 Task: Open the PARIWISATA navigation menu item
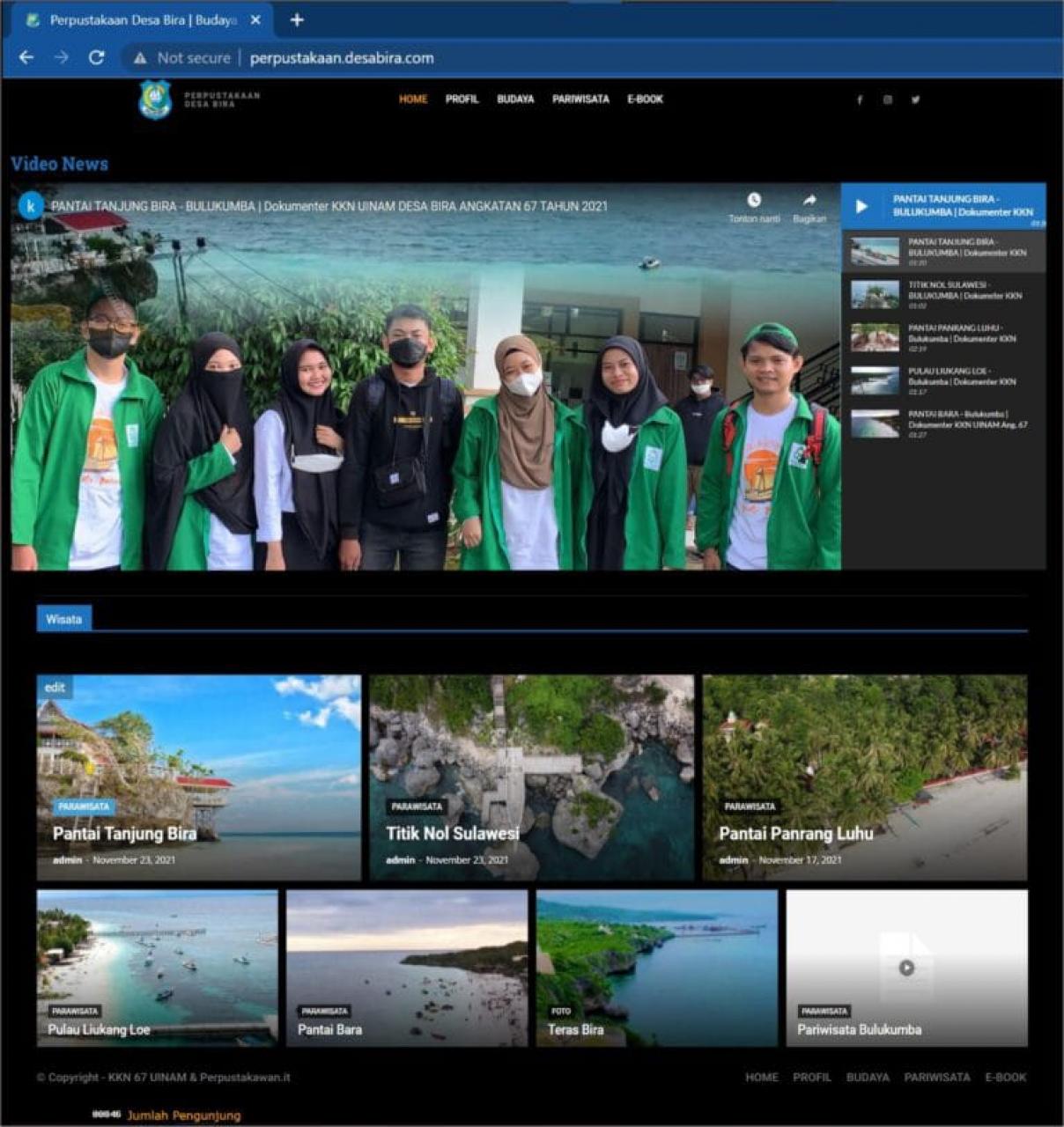point(581,99)
